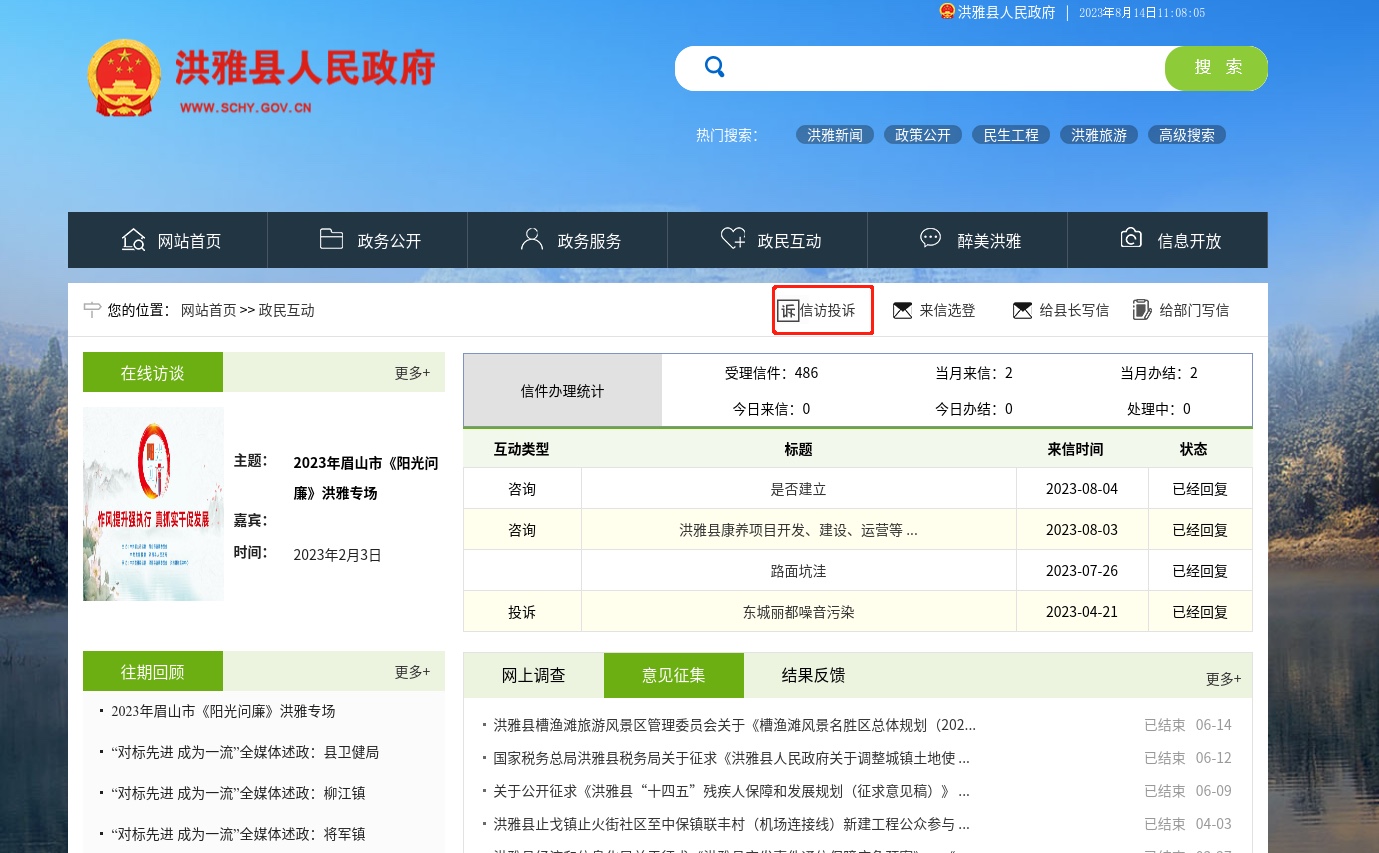Click the document icon beside 给部门写信
1379x853 pixels.
click(1142, 310)
